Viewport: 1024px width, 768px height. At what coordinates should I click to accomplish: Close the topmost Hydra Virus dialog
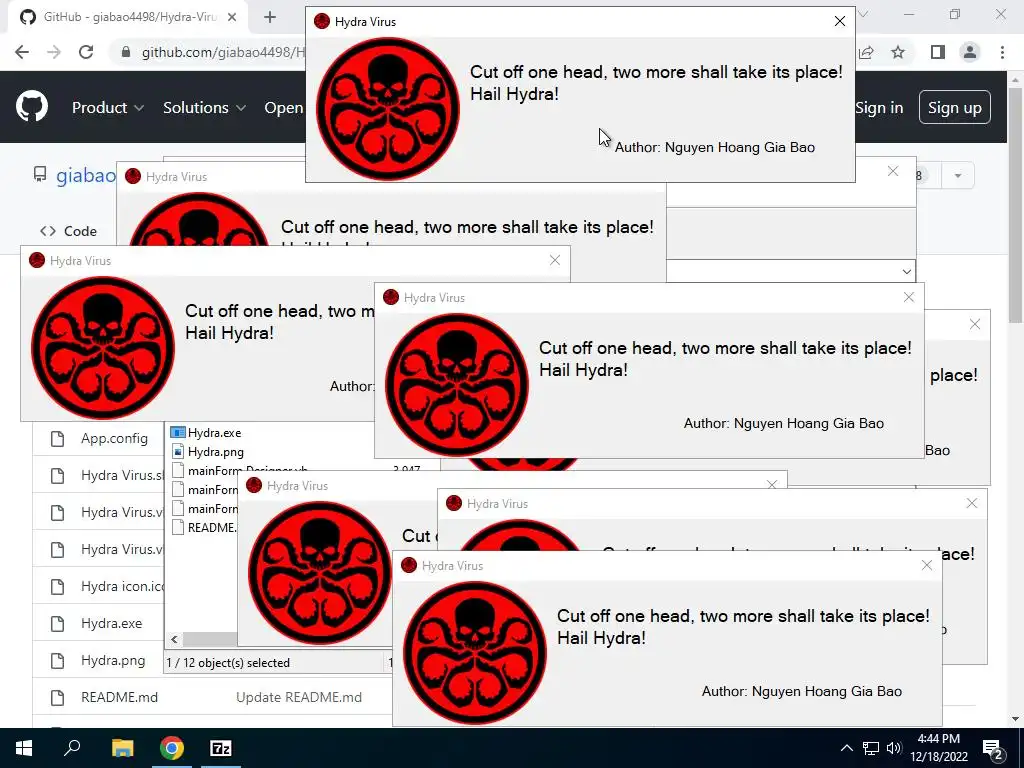pos(840,22)
